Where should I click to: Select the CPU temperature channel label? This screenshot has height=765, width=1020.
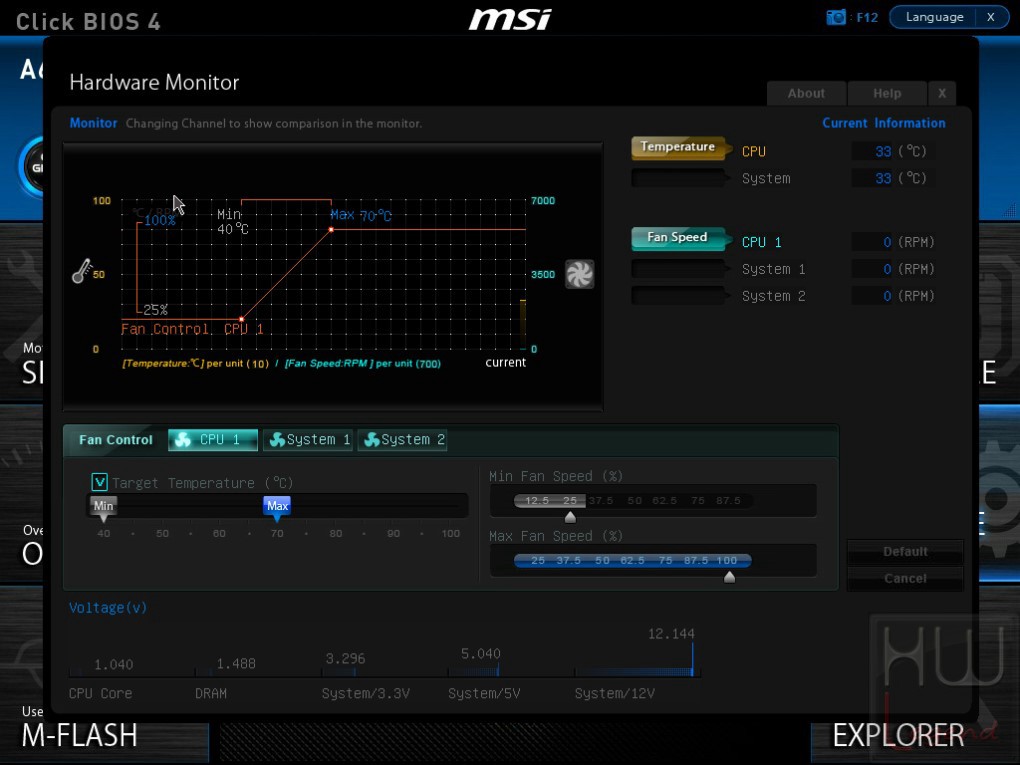click(x=754, y=152)
